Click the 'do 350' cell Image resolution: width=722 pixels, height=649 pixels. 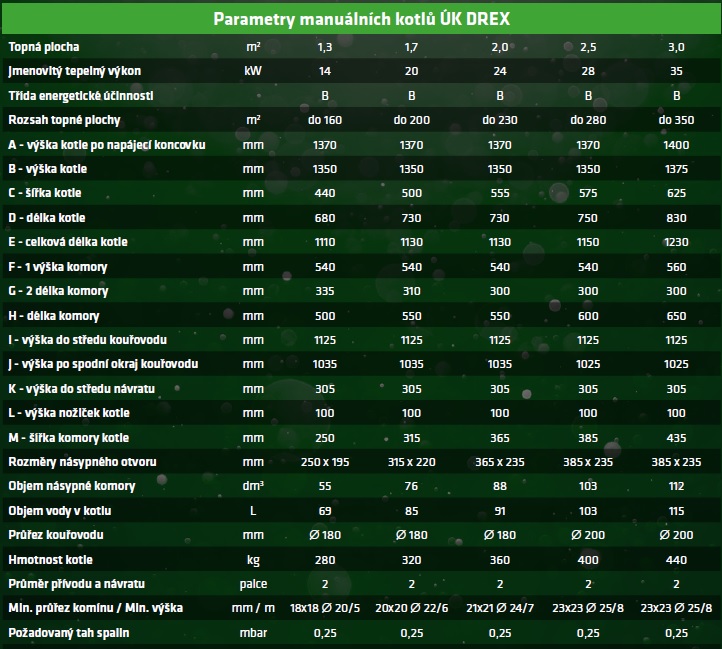(676, 120)
